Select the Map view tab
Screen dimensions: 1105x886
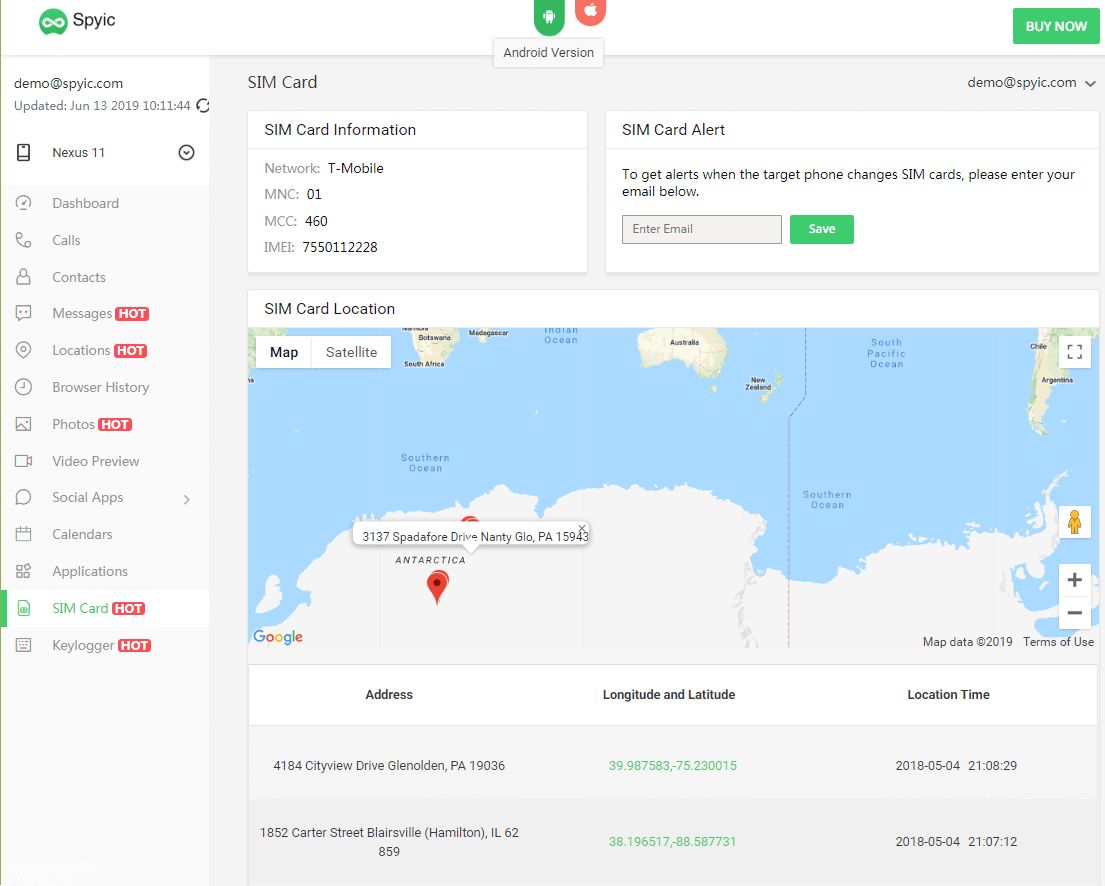[x=283, y=352]
